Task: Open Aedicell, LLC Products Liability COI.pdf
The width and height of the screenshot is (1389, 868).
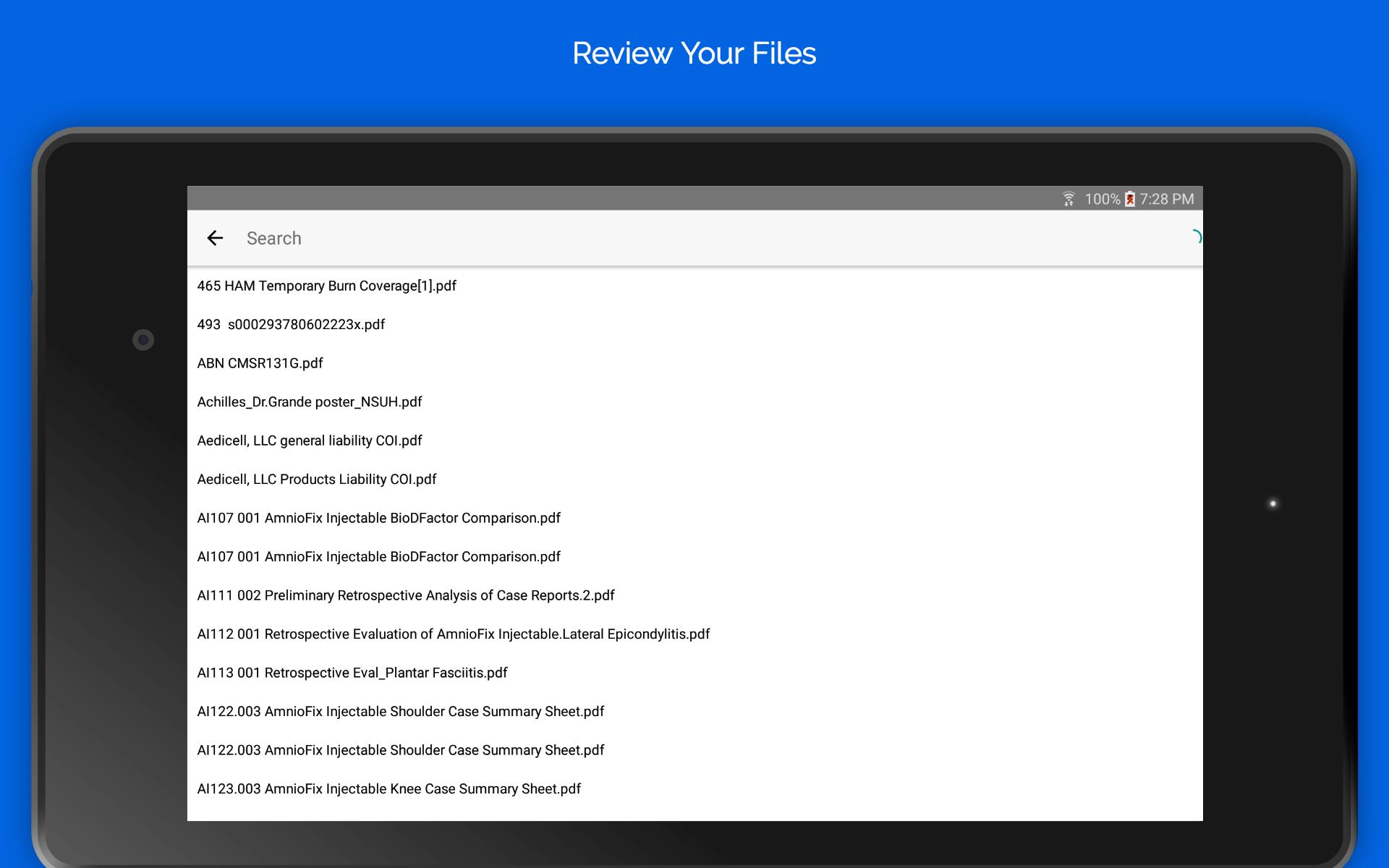Action: pos(694,480)
